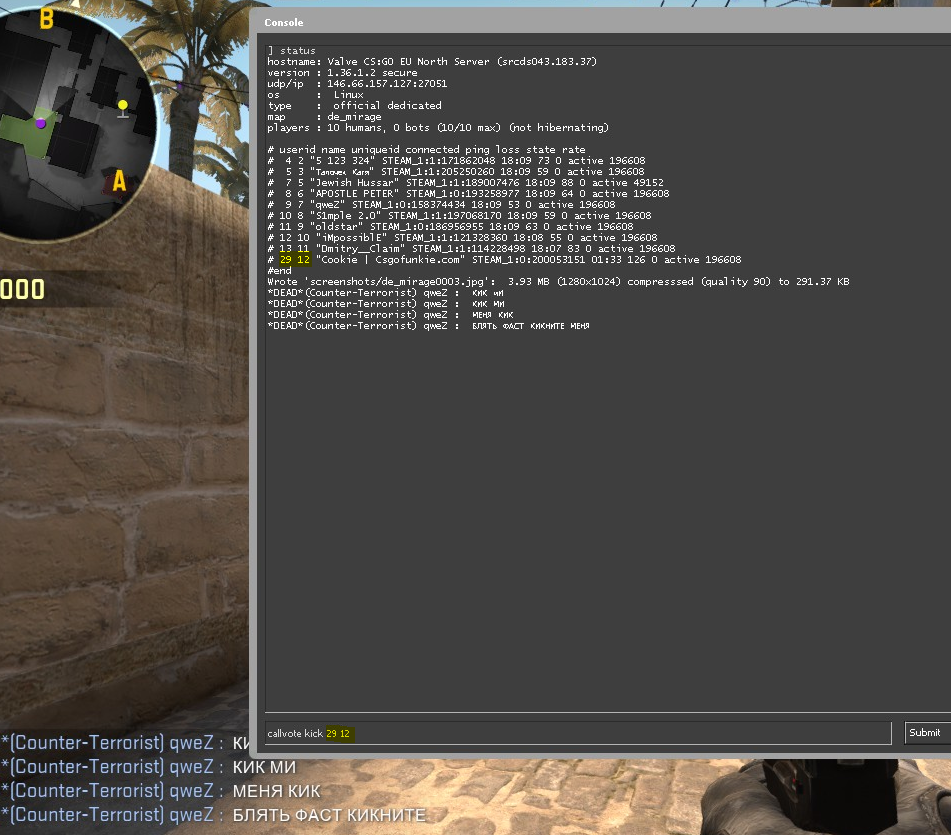Select the player row "Dmitry__Claim"
The image size is (951, 835).
coord(471,249)
